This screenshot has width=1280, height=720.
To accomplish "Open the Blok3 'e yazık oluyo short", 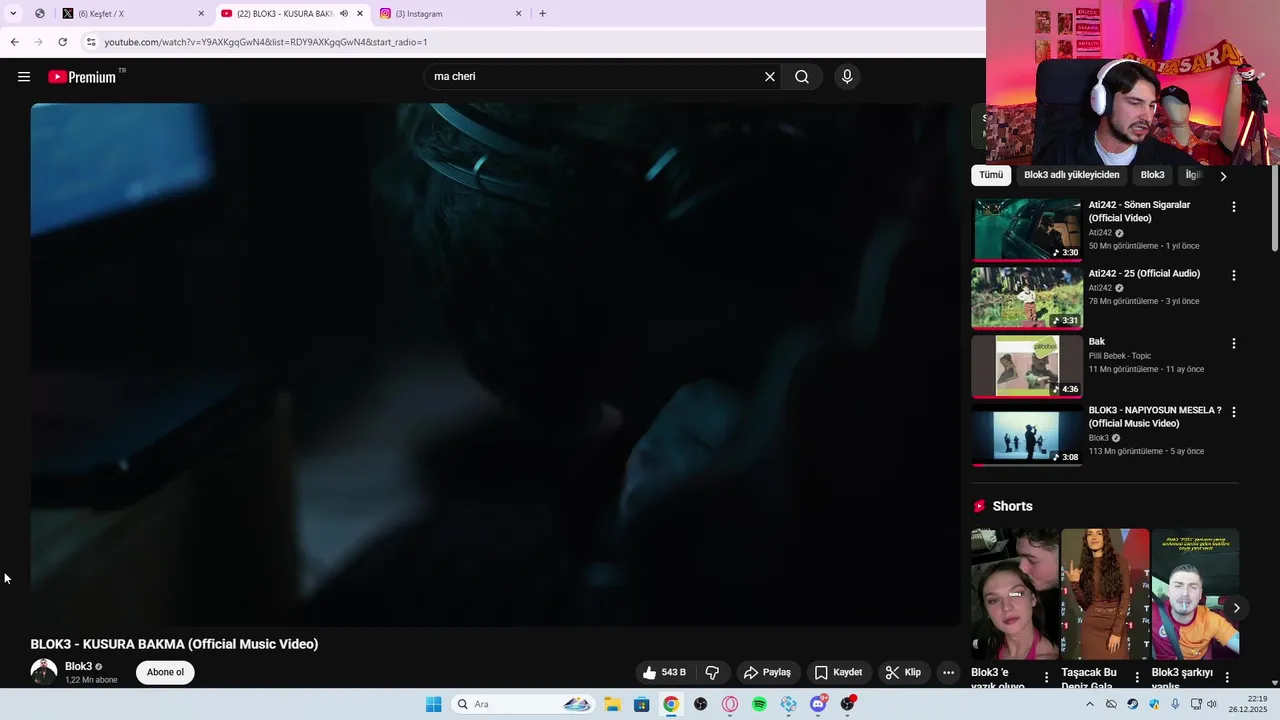I will point(1015,595).
